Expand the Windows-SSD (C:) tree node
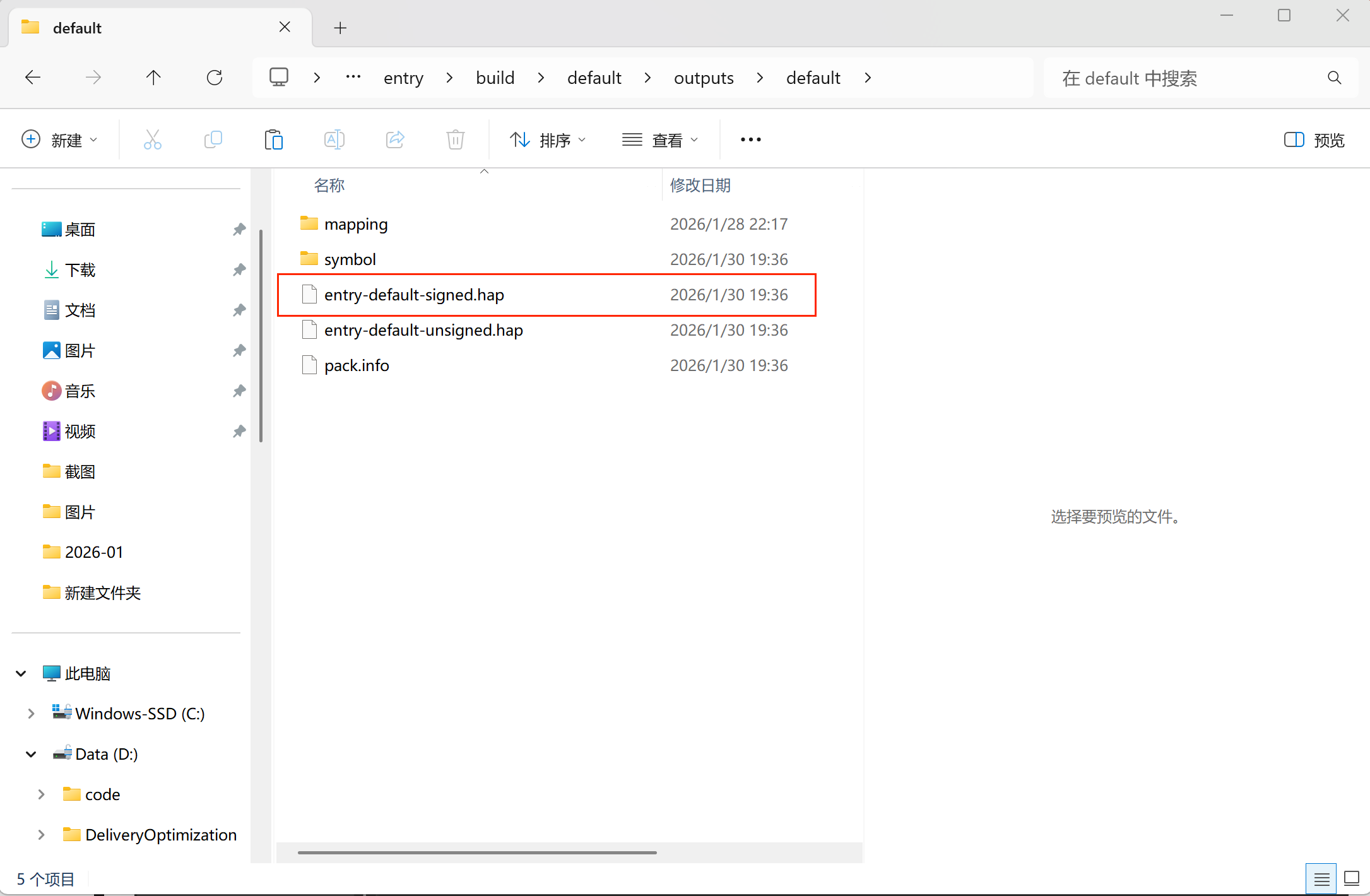Viewport: 1370px width, 896px height. (x=31, y=714)
